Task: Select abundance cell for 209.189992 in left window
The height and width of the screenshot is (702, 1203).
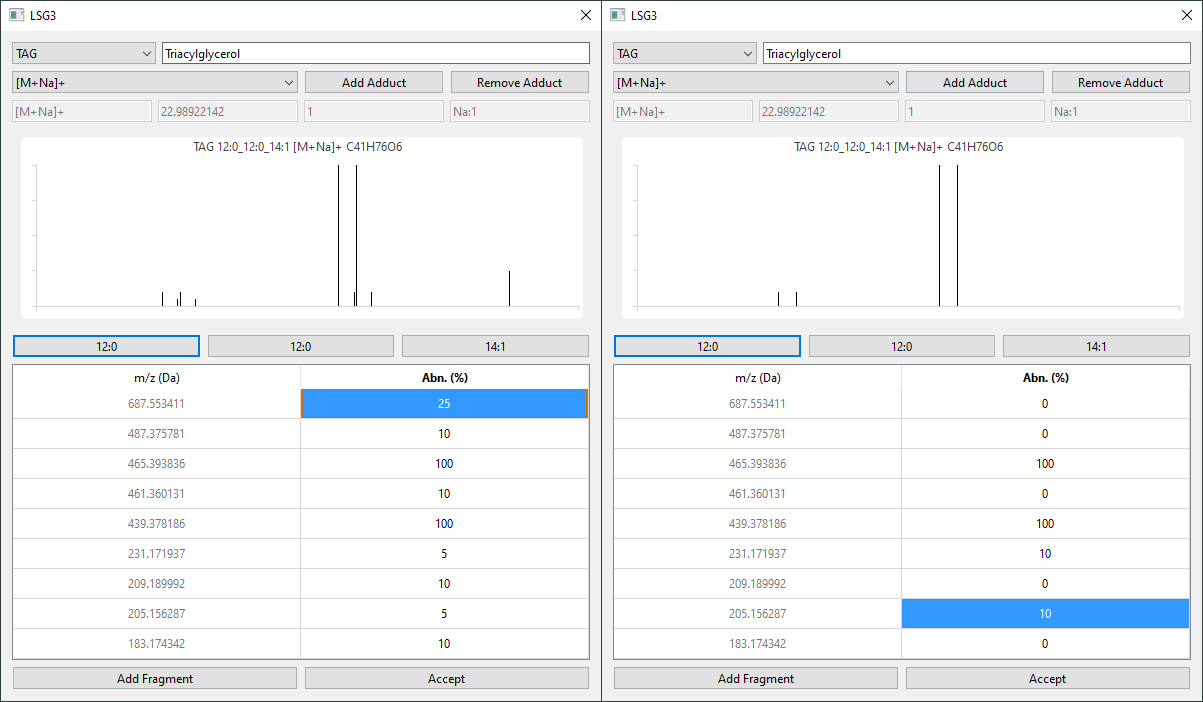Action: pyautogui.click(x=444, y=583)
